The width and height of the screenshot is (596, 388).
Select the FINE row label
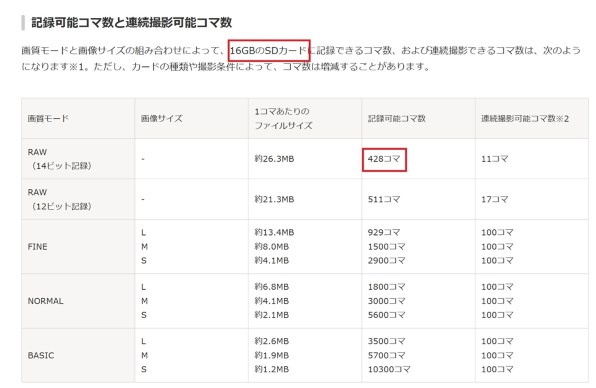pyautogui.click(x=37, y=247)
